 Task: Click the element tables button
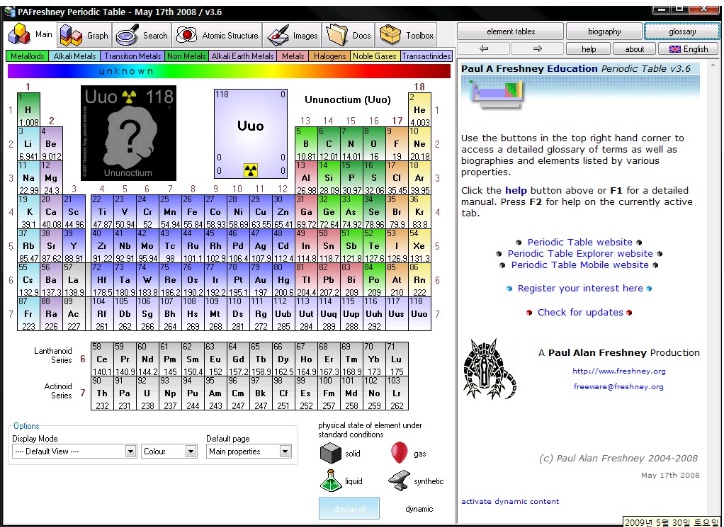(510, 31)
